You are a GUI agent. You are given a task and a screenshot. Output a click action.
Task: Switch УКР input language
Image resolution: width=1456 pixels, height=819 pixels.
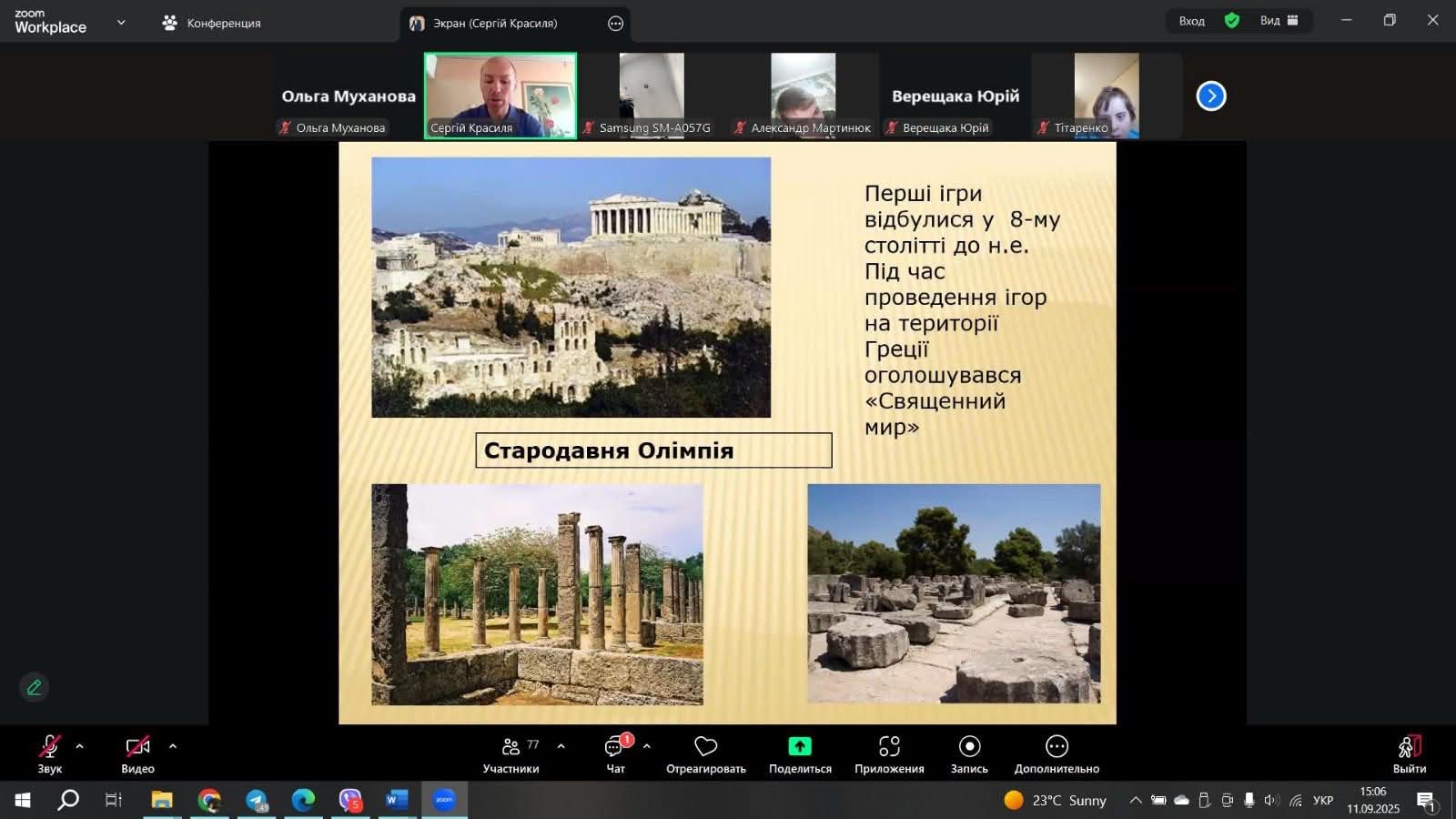tap(1323, 800)
